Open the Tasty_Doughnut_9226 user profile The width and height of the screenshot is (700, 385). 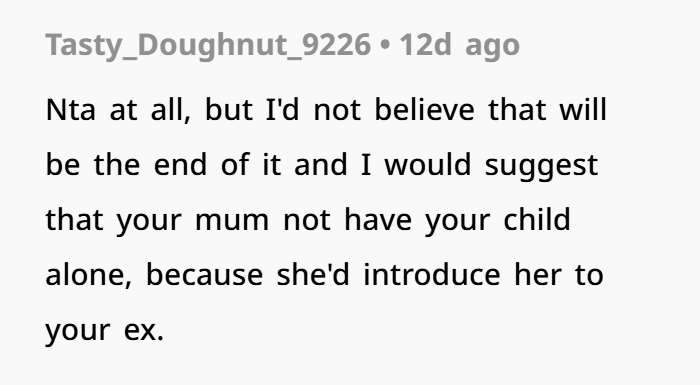coord(208,45)
